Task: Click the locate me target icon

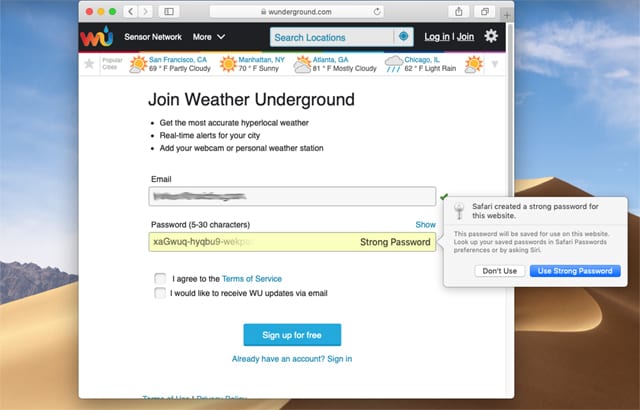Action: pyautogui.click(x=404, y=37)
